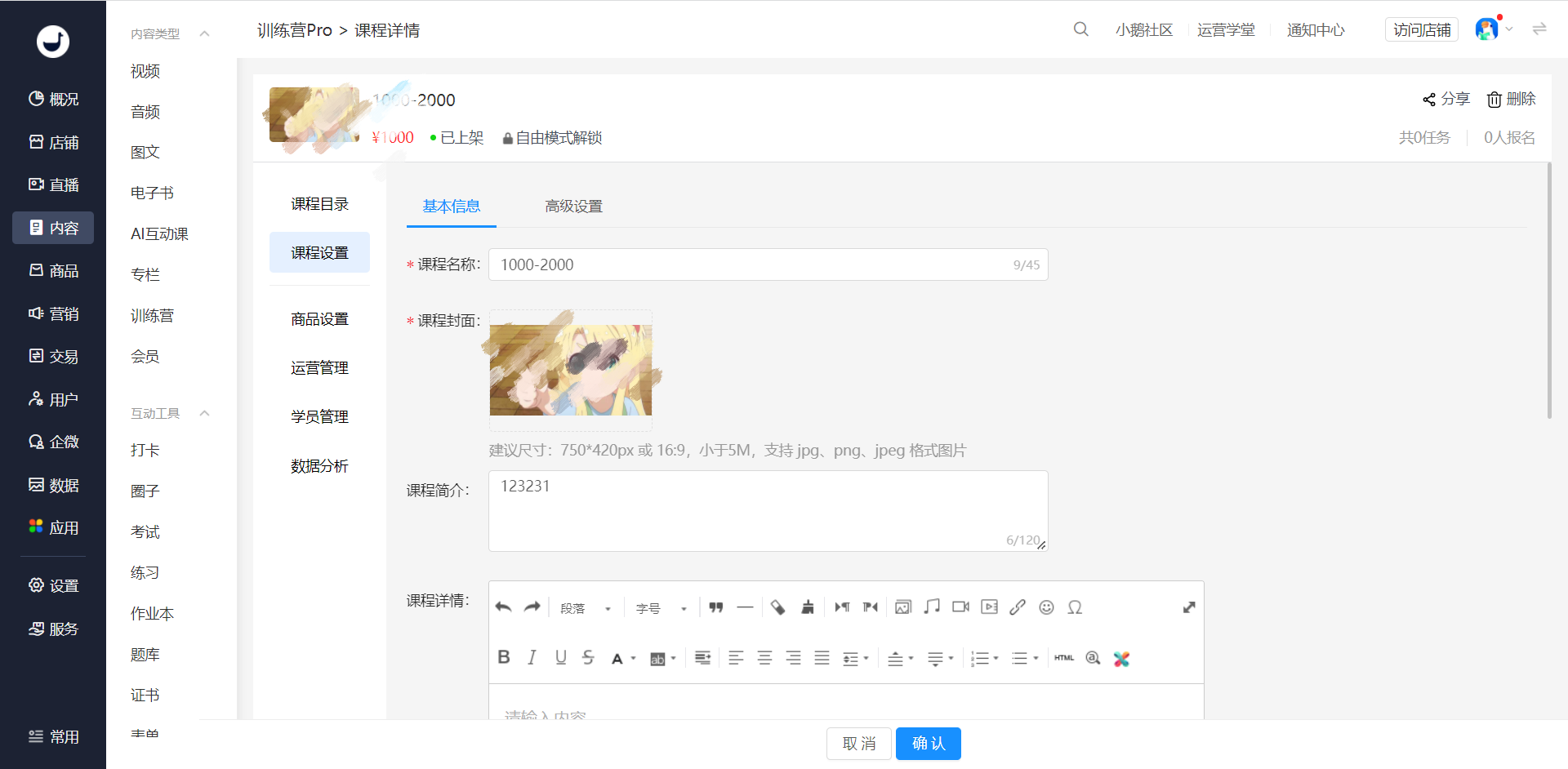Apply strikethrough formatting
The image size is (1568, 769).
click(x=588, y=658)
